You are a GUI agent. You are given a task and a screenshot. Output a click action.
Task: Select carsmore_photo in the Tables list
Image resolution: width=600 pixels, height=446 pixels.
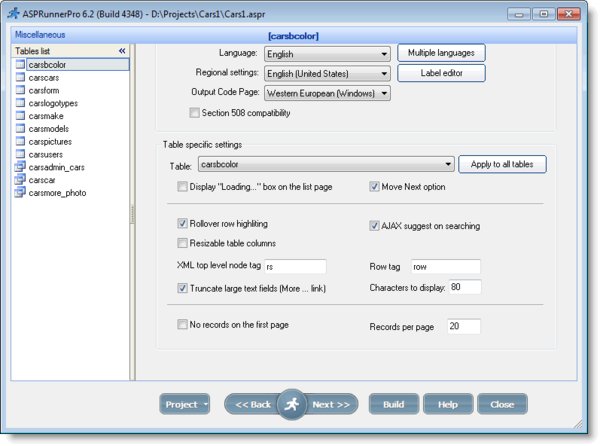[x=57, y=193]
